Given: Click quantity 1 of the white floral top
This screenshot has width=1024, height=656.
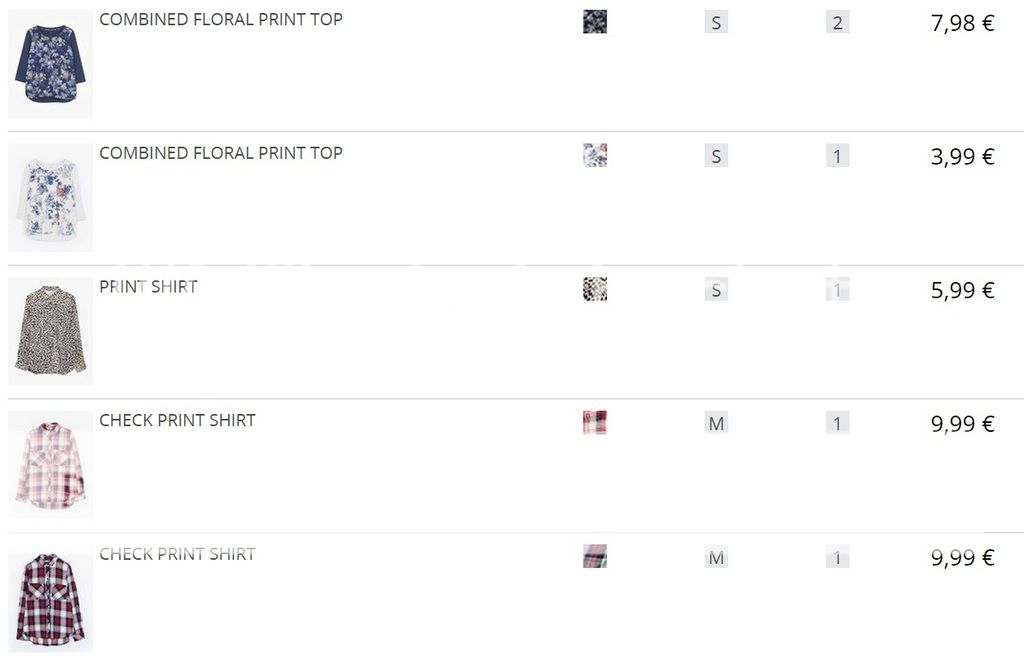Looking at the screenshot, I should pyautogui.click(x=838, y=156).
